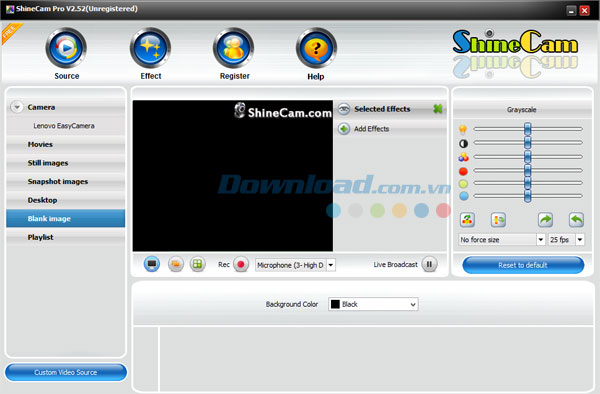The image size is (600, 394).
Task: Open the Register icon
Action: tap(233, 48)
